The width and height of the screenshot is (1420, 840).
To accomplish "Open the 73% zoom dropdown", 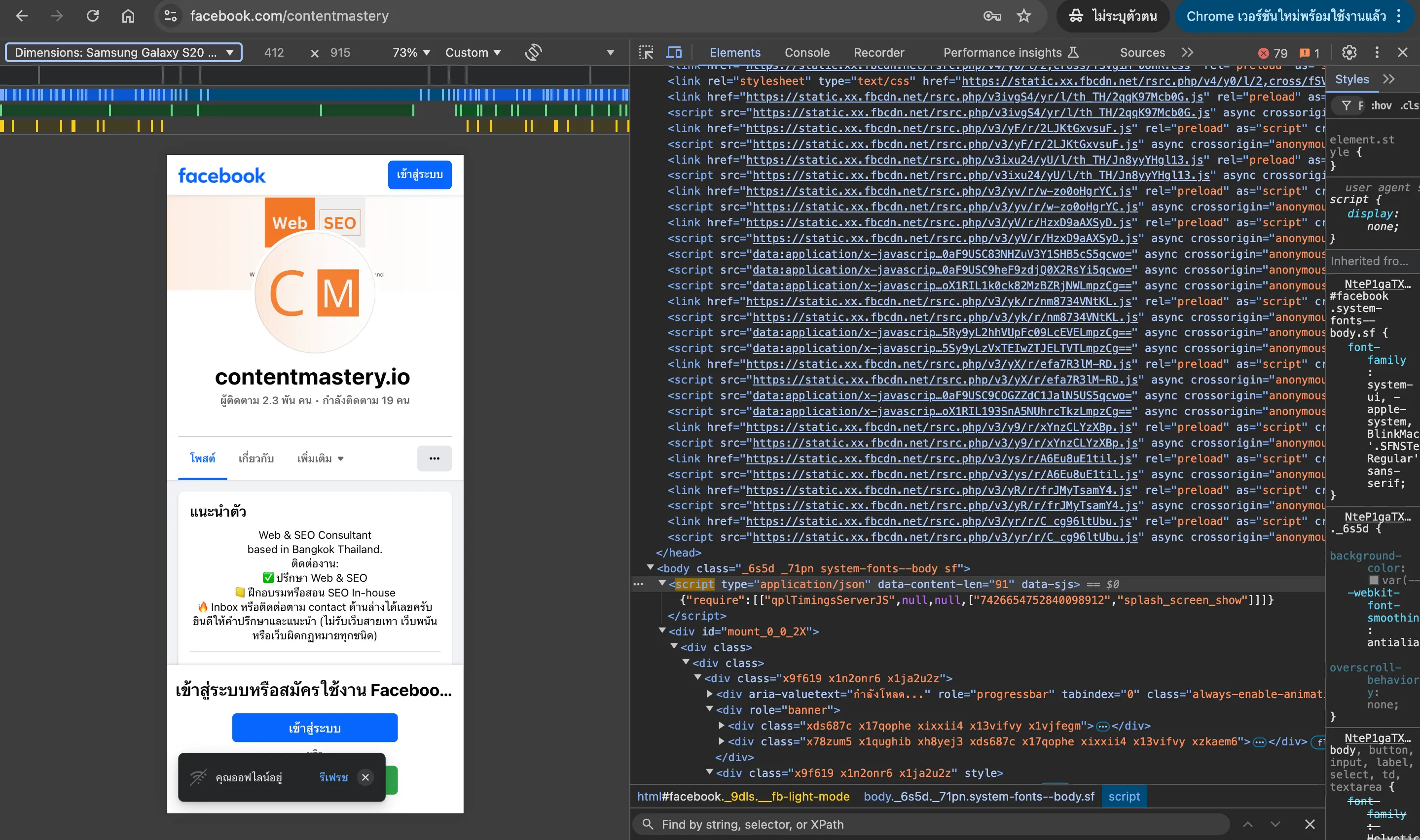I will tap(412, 53).
